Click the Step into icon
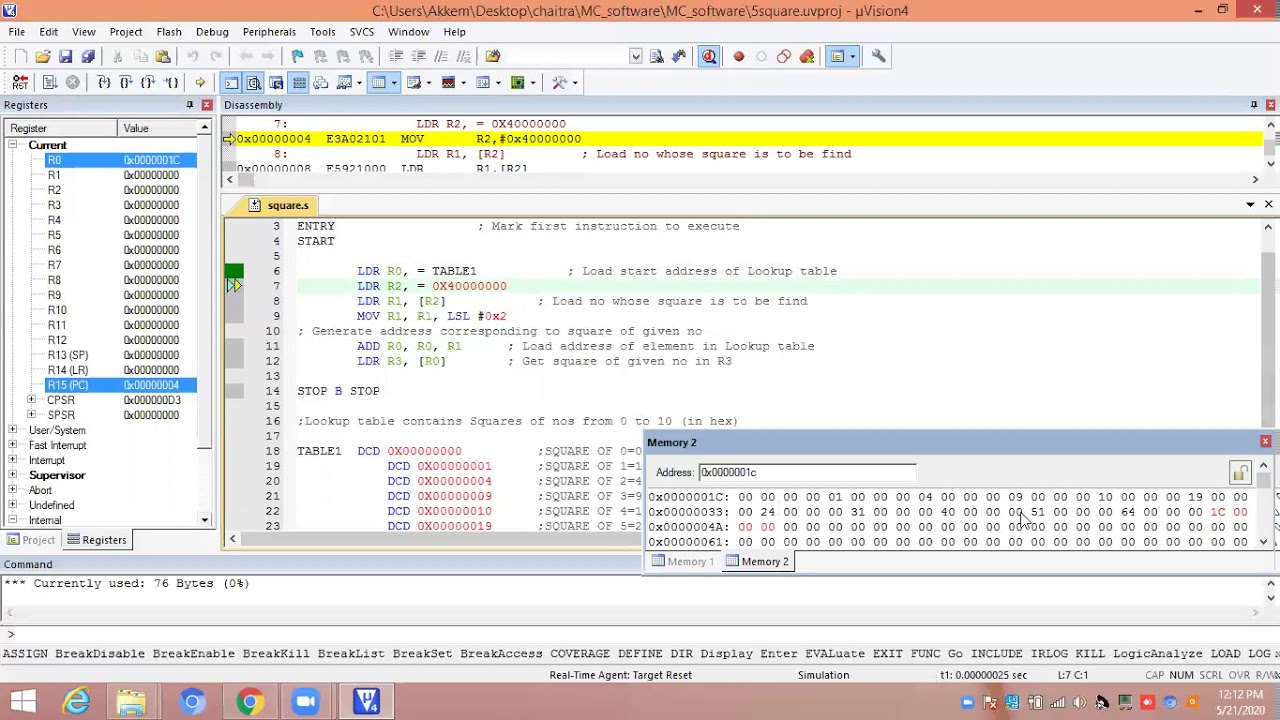The width and height of the screenshot is (1280, 720). pyautogui.click(x=103, y=83)
